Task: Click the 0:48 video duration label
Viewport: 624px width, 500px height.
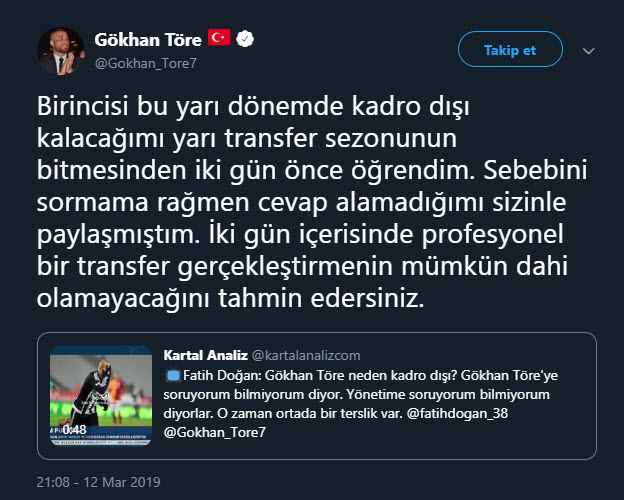Action: click(x=74, y=430)
